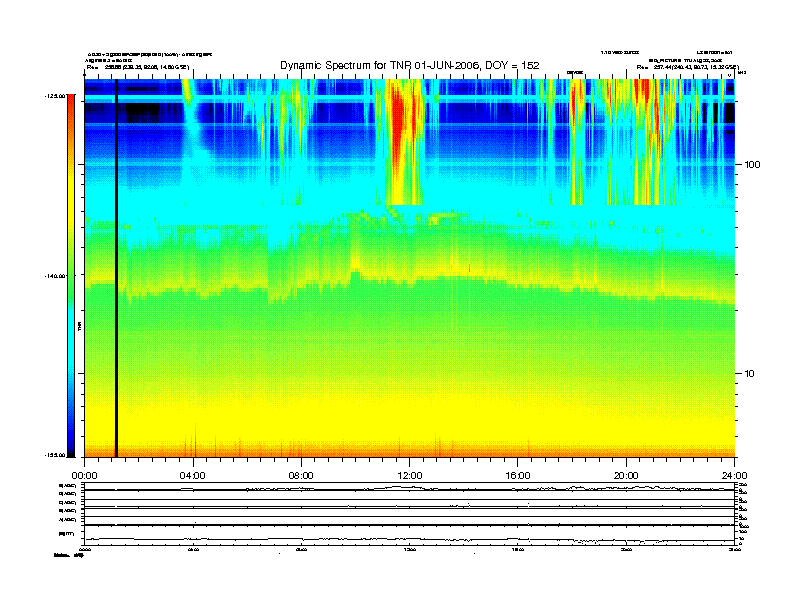The width and height of the screenshot is (792, 612).
Task: Click the top strip-chart trace below the spectrum
Action: (409, 488)
